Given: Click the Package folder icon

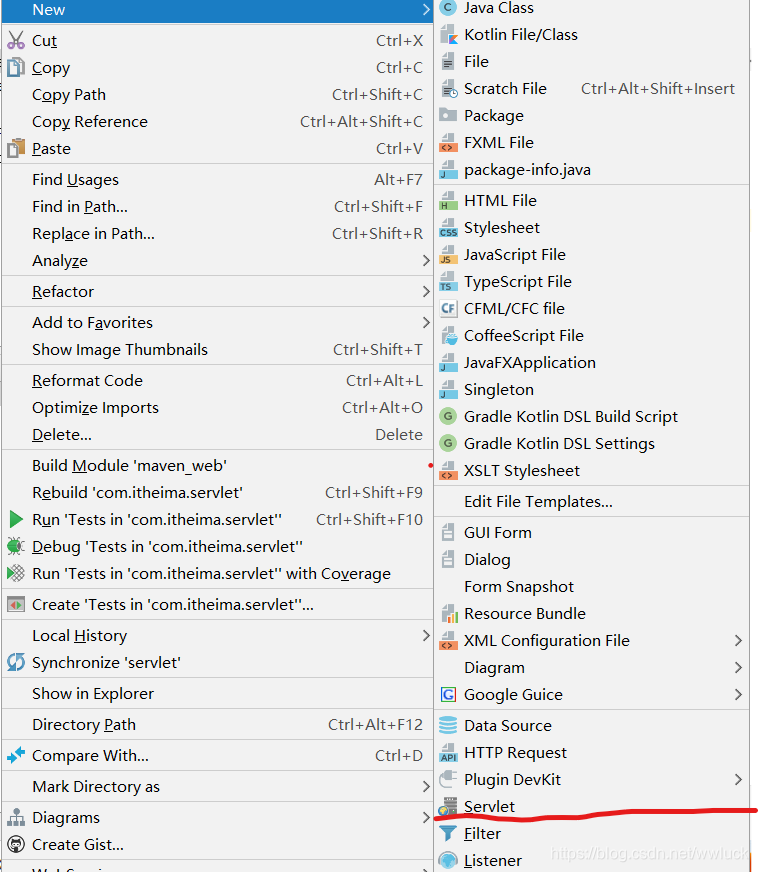Looking at the screenshot, I should coord(448,115).
